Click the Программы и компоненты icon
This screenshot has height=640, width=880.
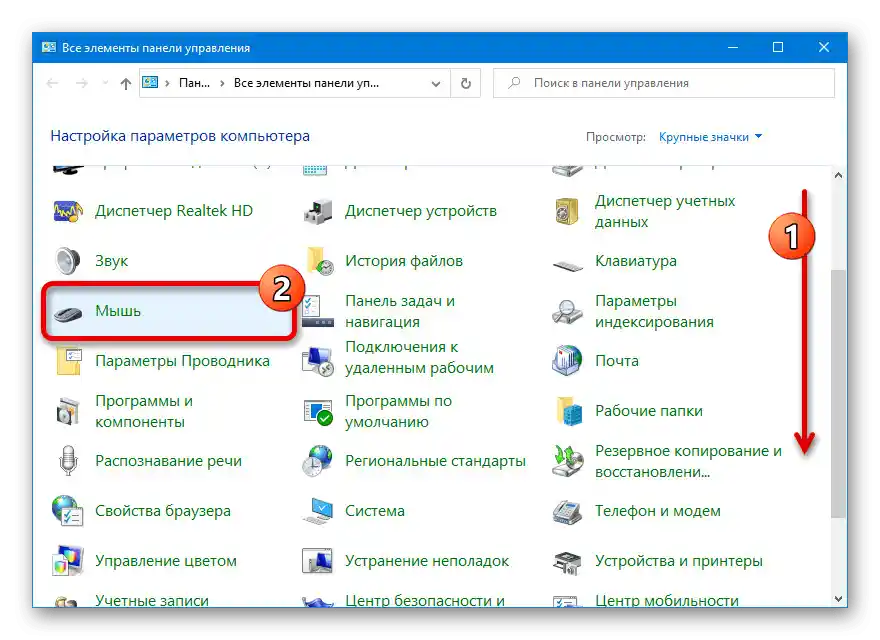click(68, 411)
